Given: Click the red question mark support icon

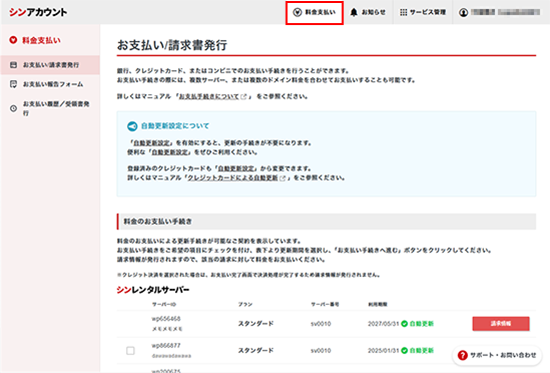Looking at the screenshot, I should [463, 355].
